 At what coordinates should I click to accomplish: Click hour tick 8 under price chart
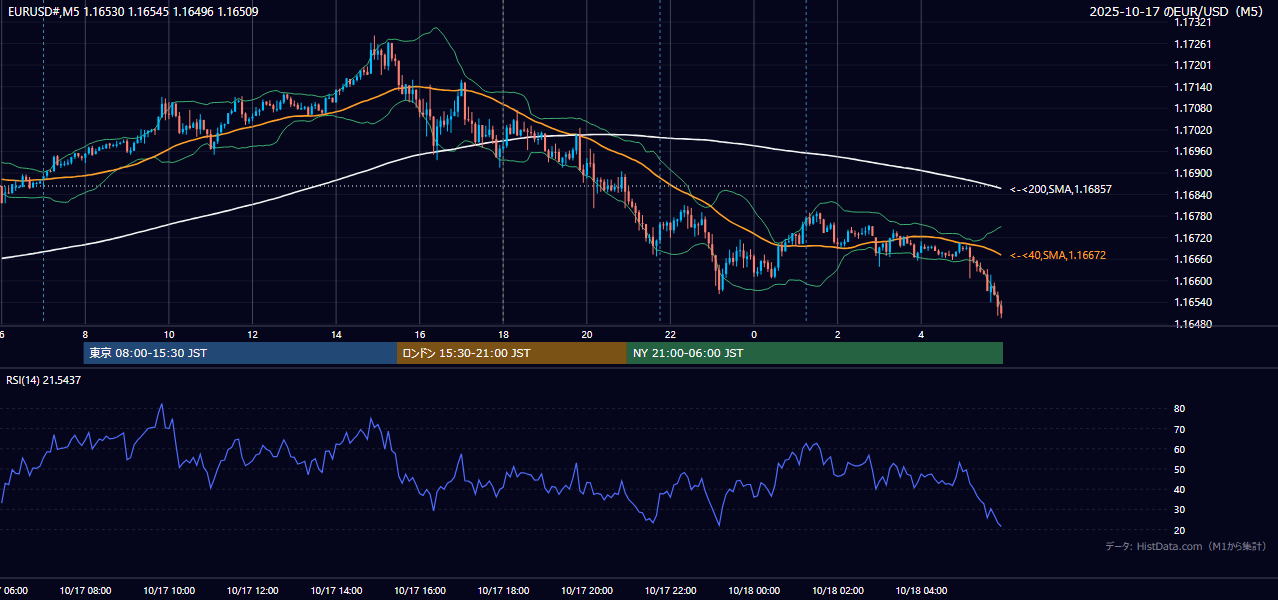(85, 335)
